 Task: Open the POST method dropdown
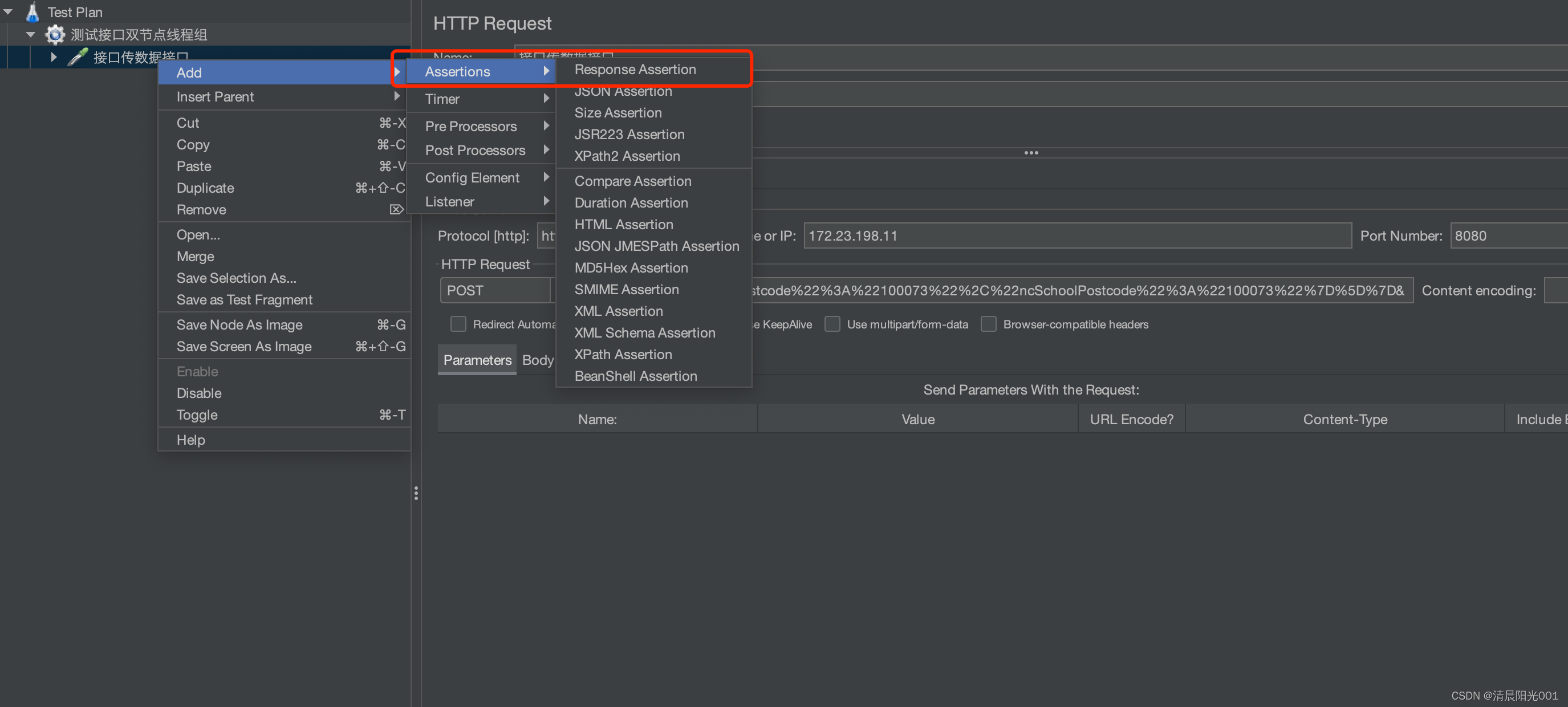click(494, 290)
